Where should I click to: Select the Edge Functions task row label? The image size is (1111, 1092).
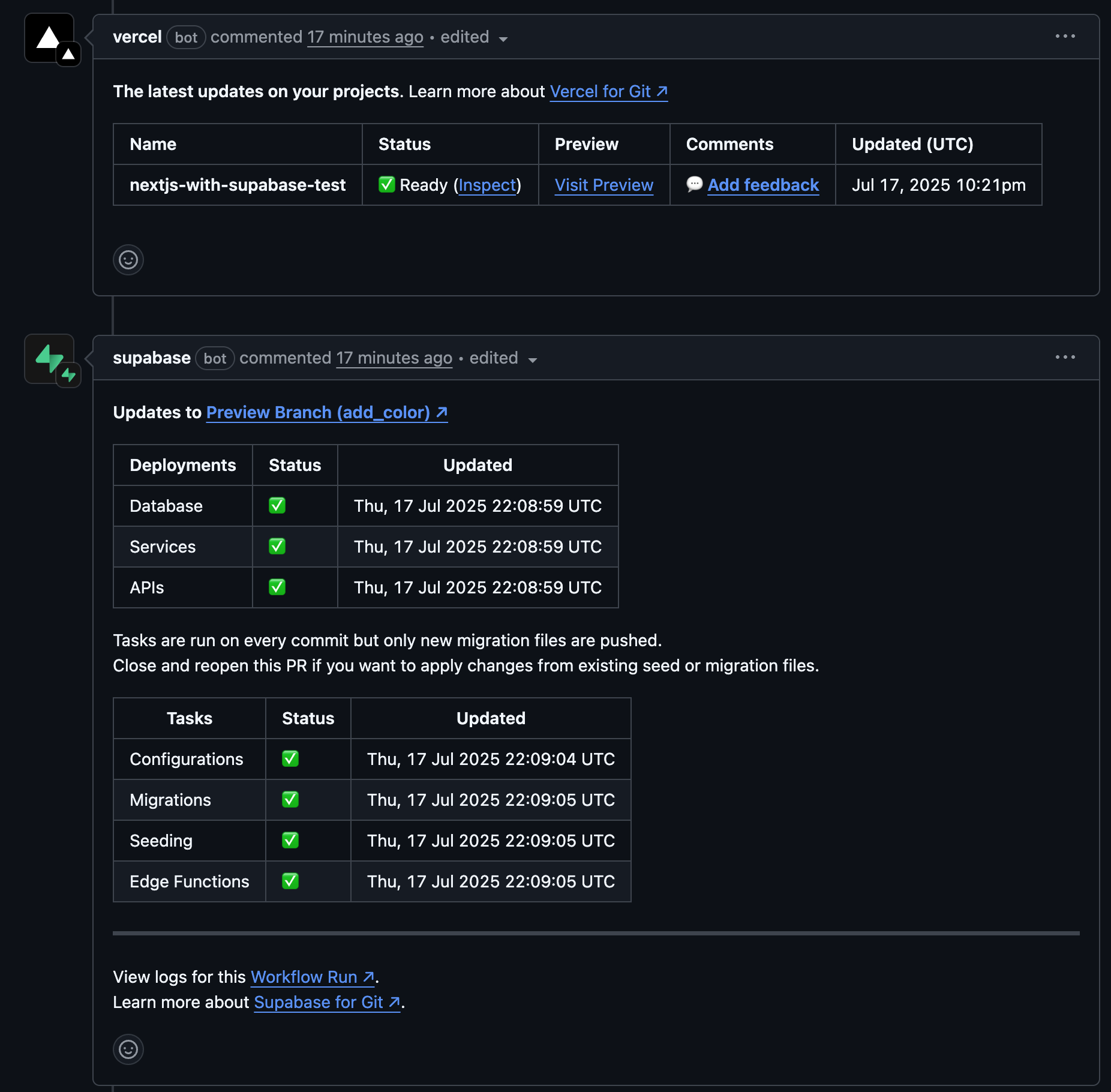(190, 882)
